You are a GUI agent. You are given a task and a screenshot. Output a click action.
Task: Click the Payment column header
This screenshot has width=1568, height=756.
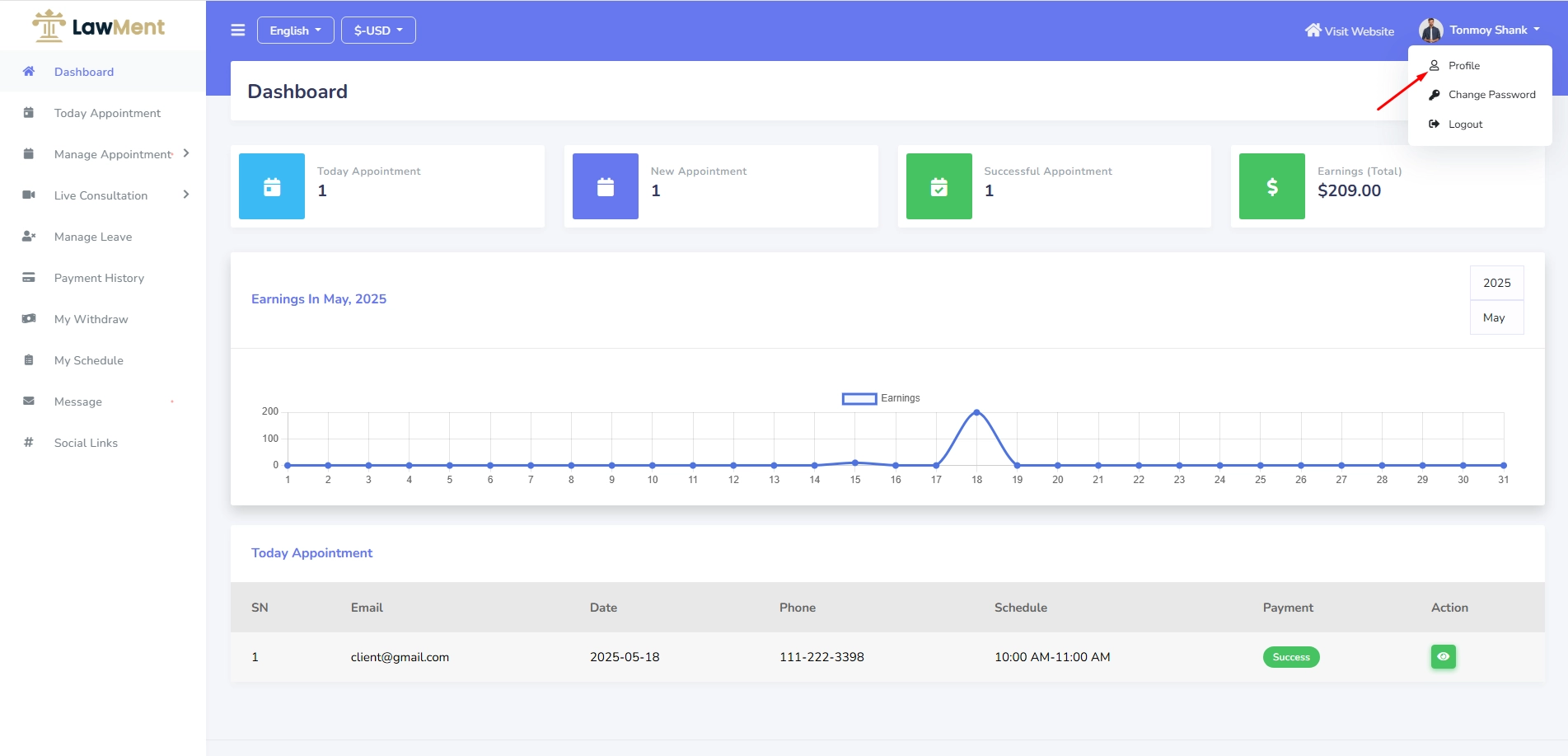pos(1288,608)
